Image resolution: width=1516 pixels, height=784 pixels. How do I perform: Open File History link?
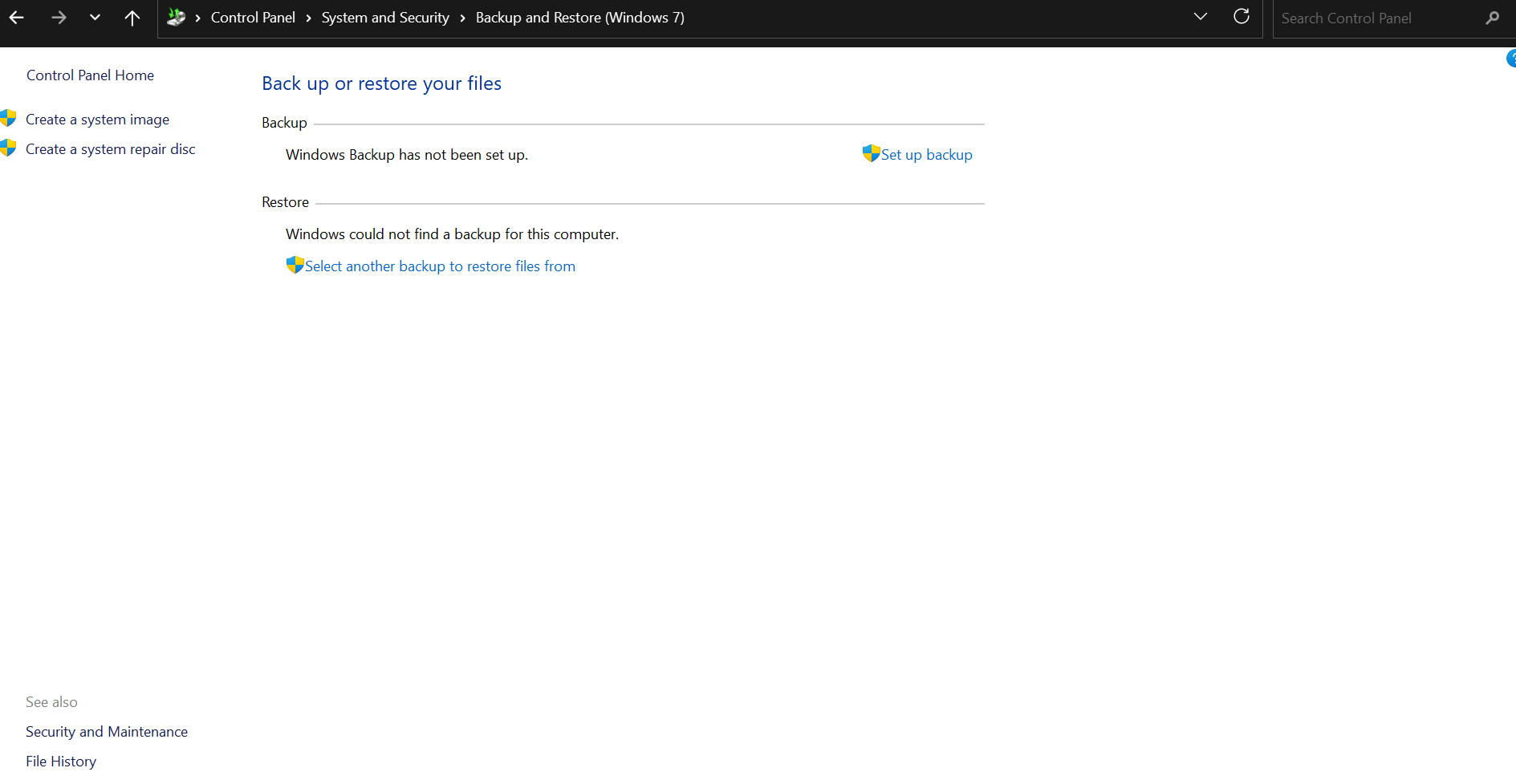pyautogui.click(x=61, y=762)
